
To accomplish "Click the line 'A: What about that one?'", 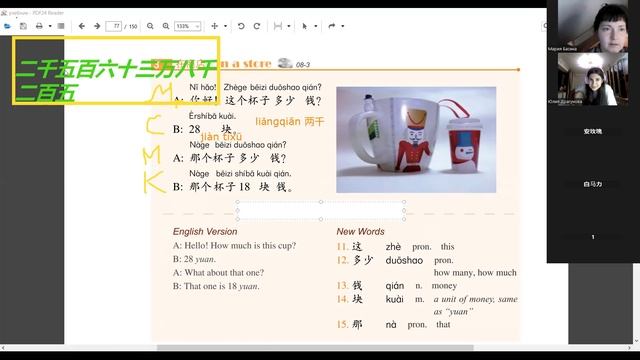I will [x=218, y=273].
